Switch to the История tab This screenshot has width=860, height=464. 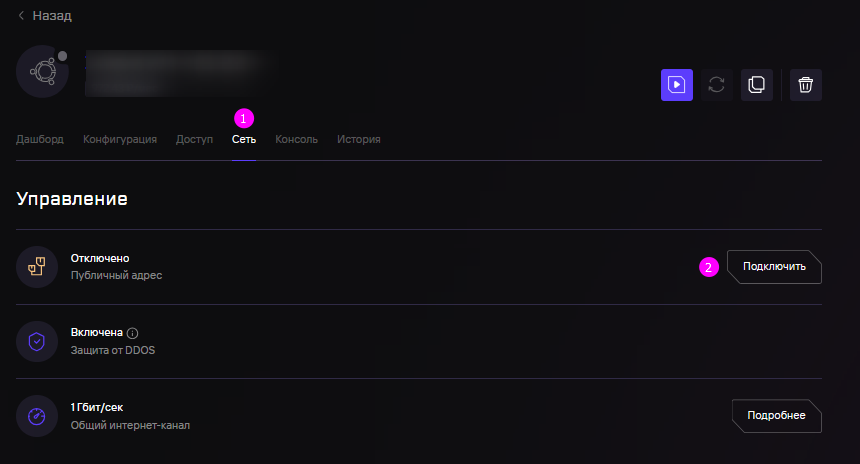(x=359, y=139)
